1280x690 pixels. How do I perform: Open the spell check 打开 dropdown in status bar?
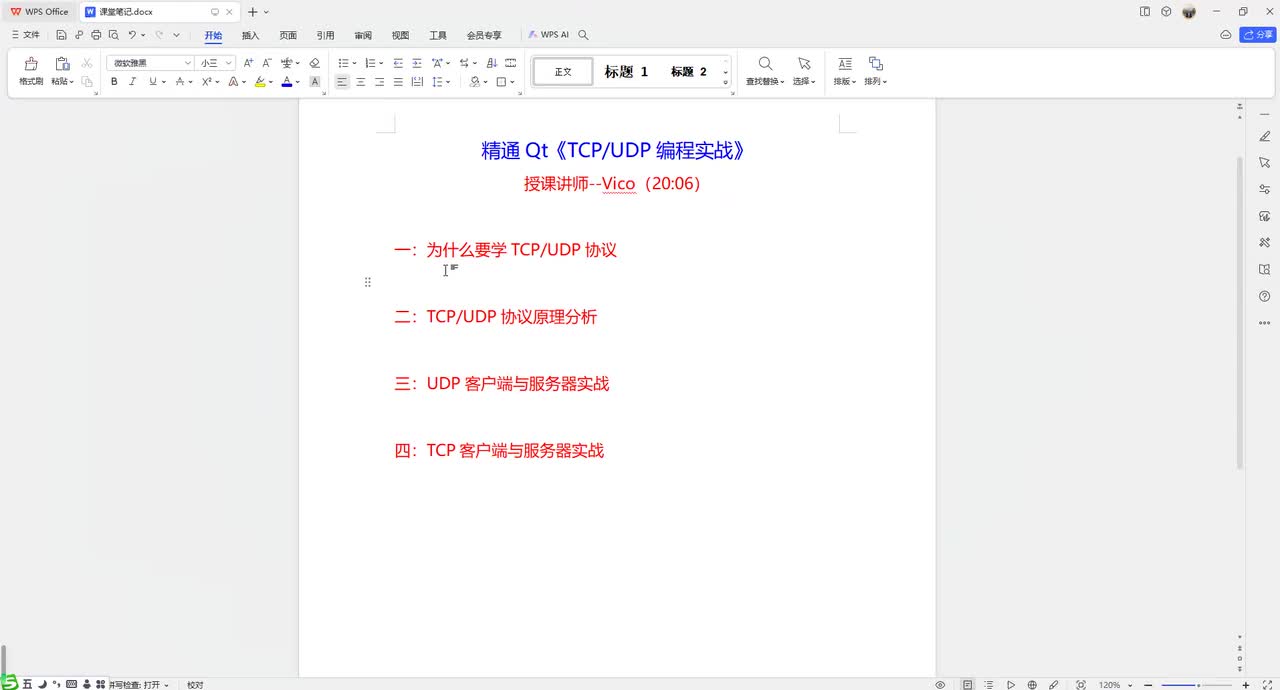pyautogui.click(x=139, y=685)
